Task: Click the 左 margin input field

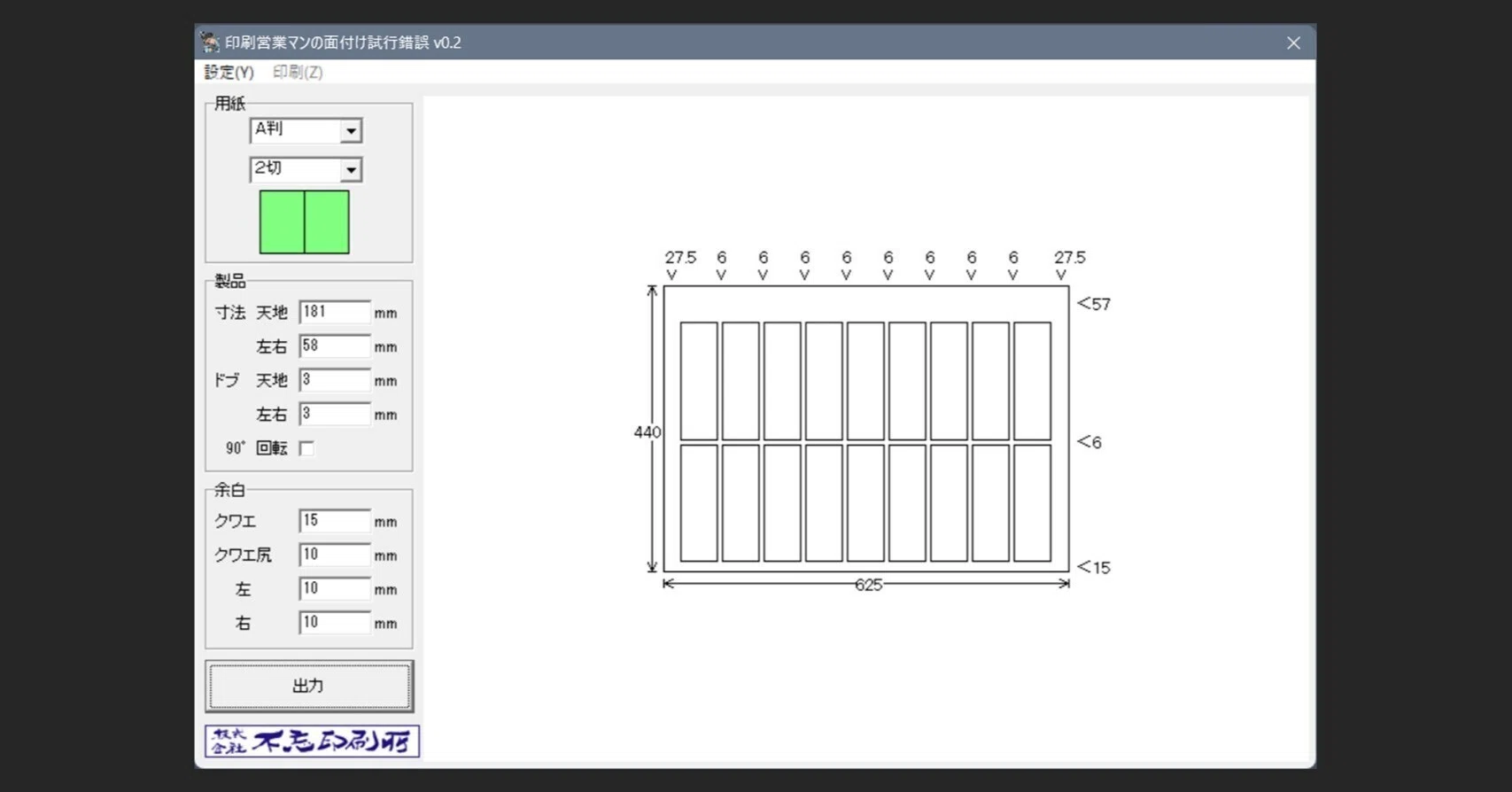Action: click(334, 588)
